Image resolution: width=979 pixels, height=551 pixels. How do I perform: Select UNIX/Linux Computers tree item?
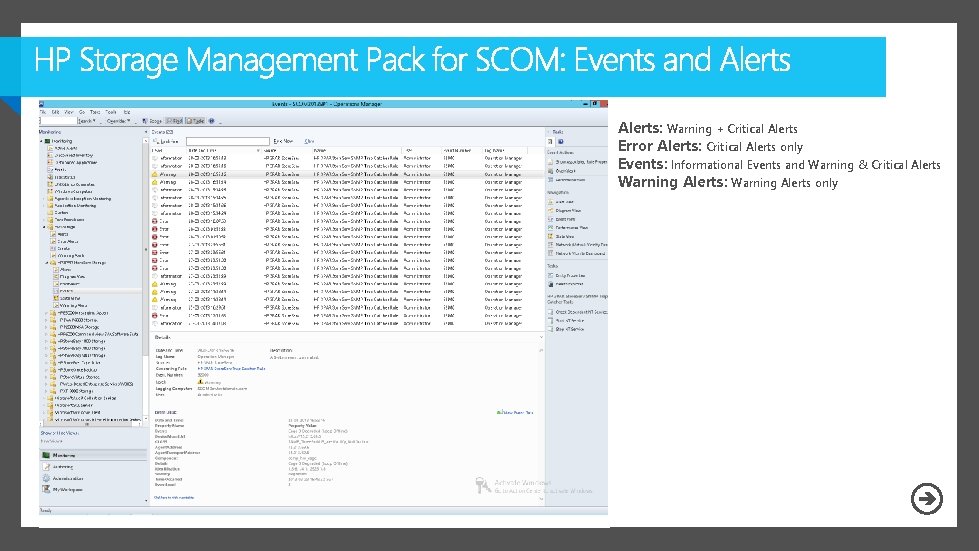tap(74, 185)
